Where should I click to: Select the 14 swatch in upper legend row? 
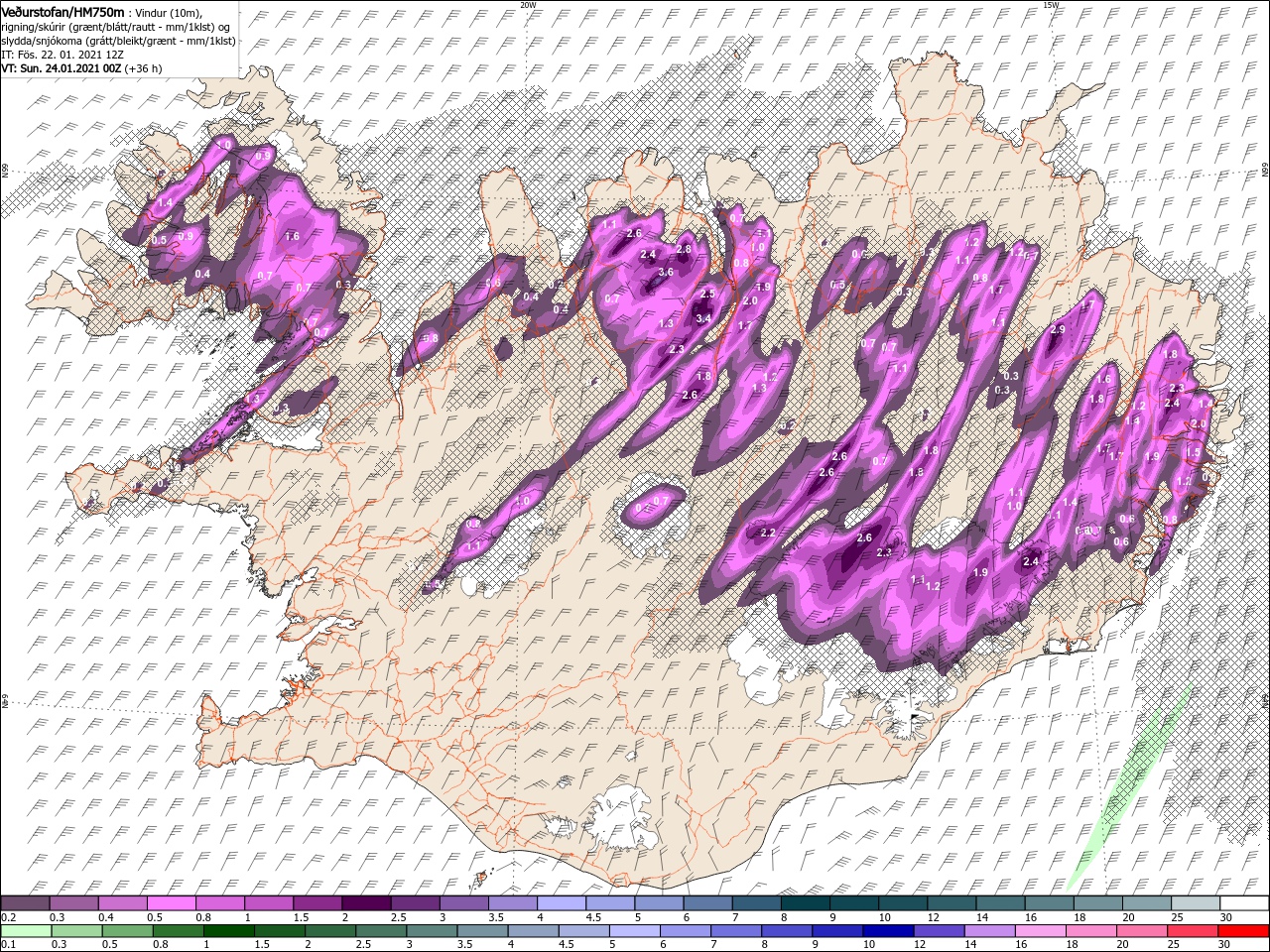tap(1000, 903)
